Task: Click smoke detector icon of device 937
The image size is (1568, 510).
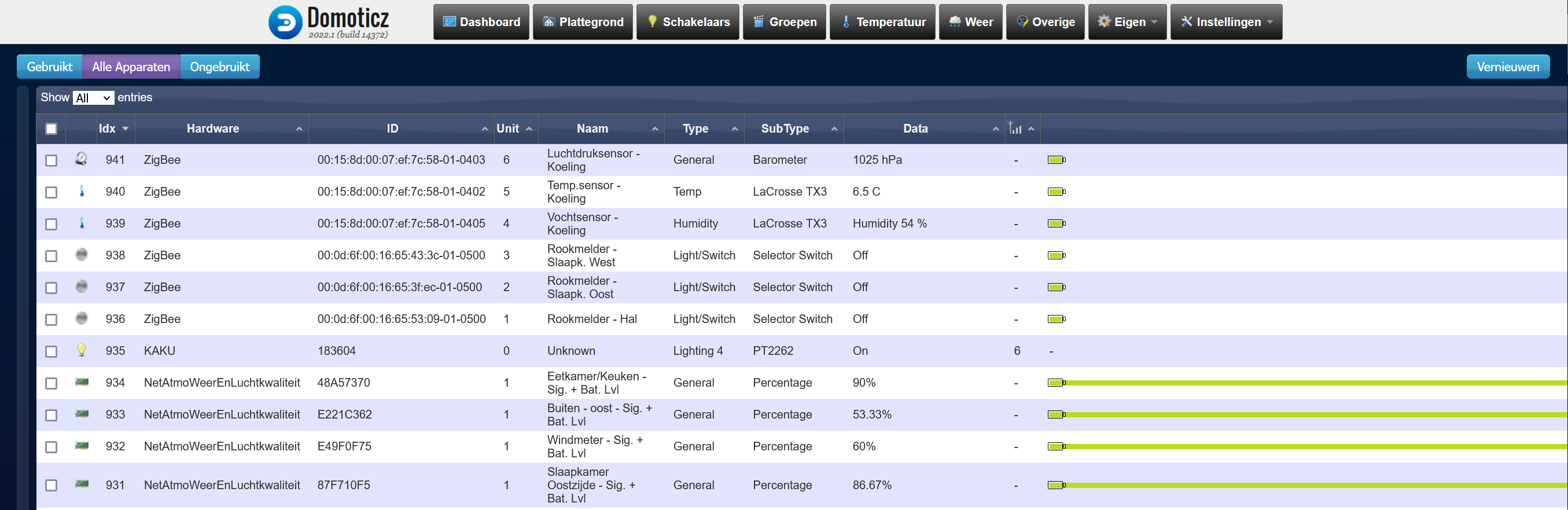Action: coord(82,287)
